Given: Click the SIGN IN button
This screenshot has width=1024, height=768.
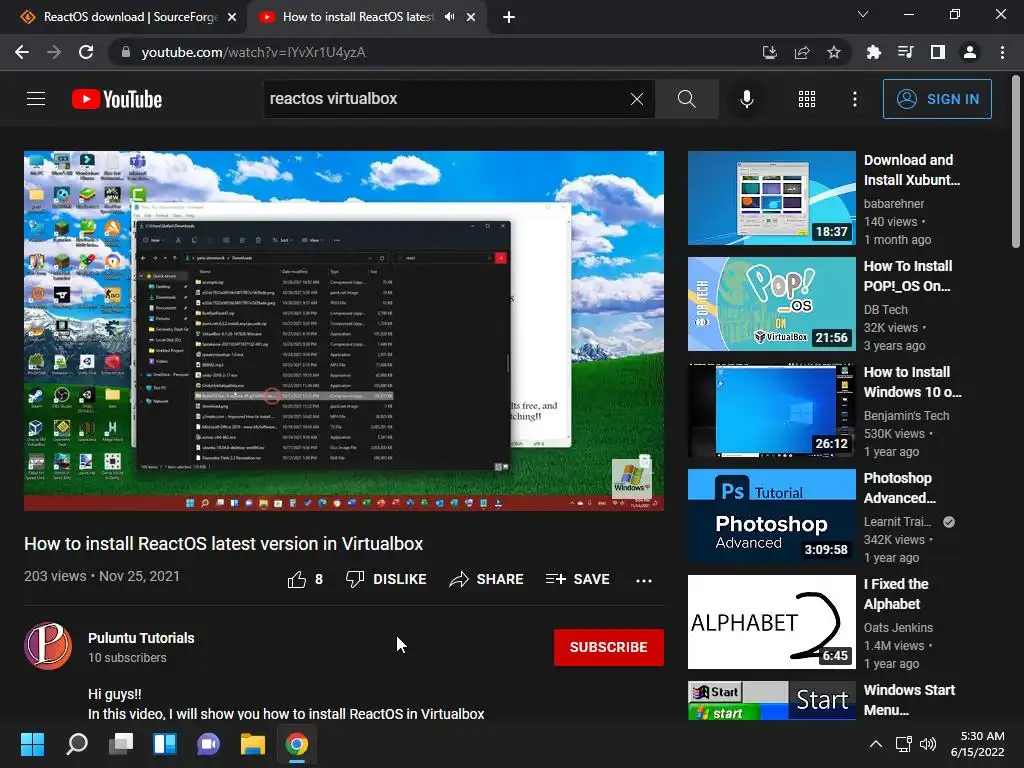Looking at the screenshot, I should point(937,99).
